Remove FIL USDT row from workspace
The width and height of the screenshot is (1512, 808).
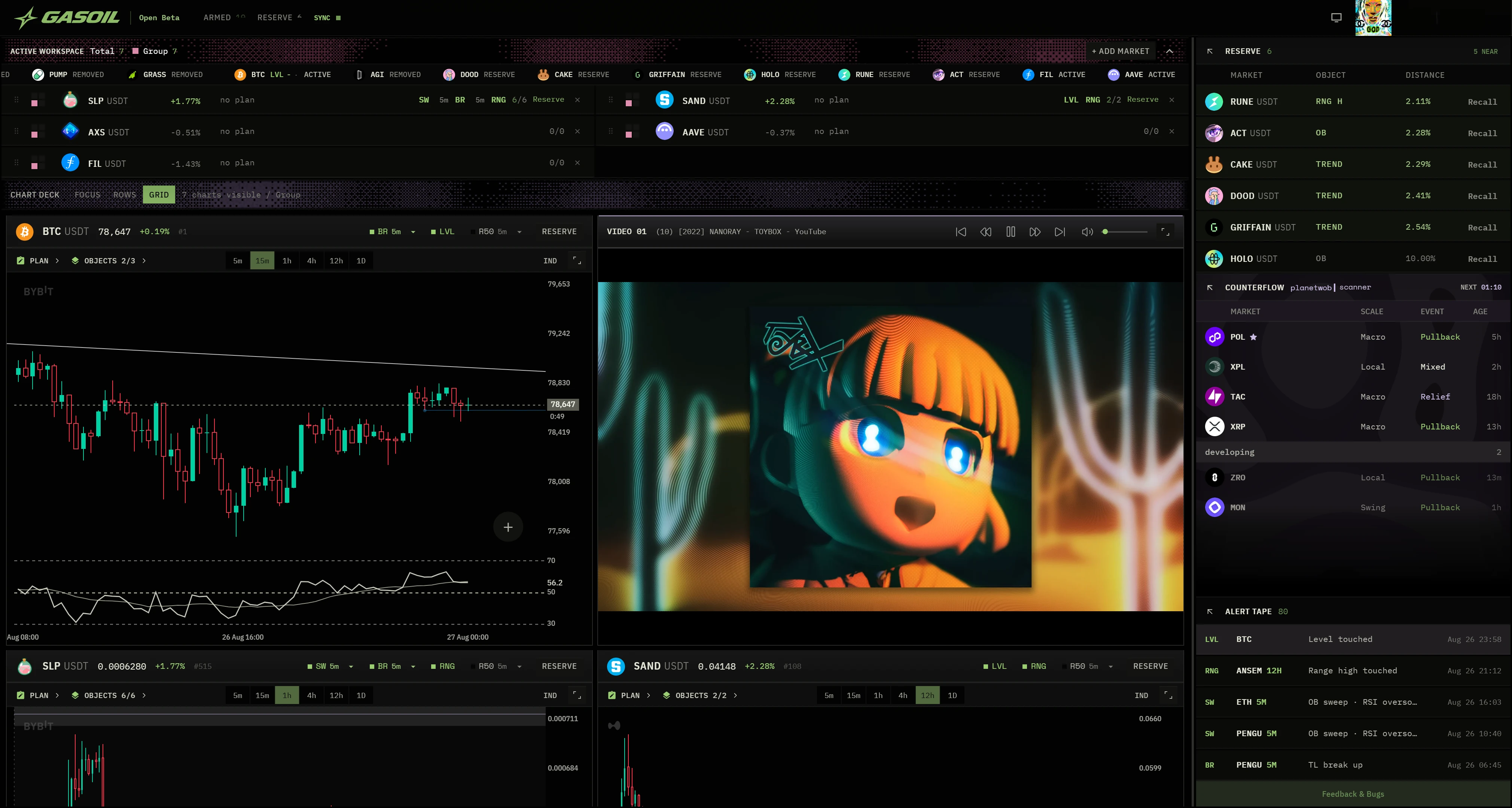(x=577, y=163)
